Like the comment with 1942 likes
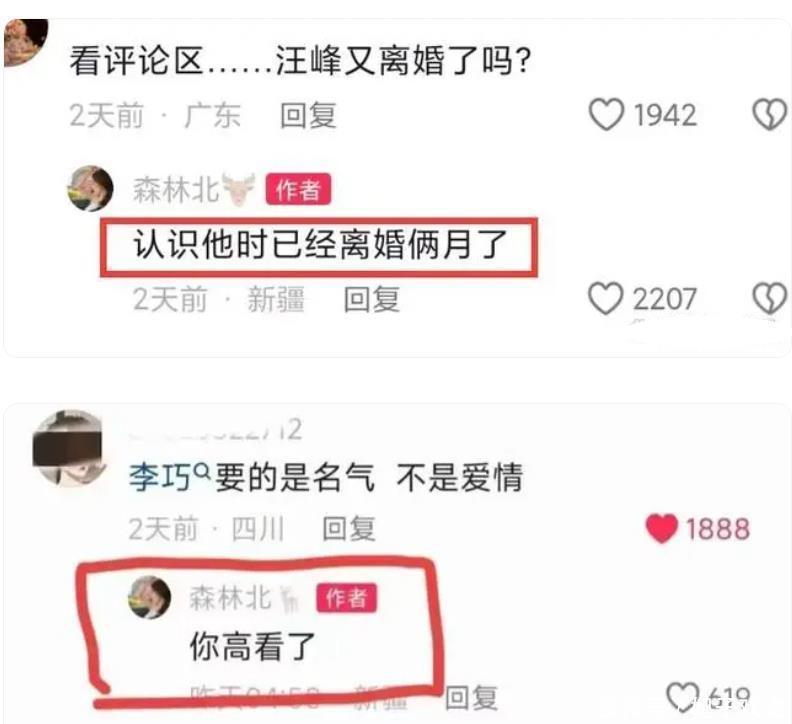792x724 pixels. click(606, 115)
